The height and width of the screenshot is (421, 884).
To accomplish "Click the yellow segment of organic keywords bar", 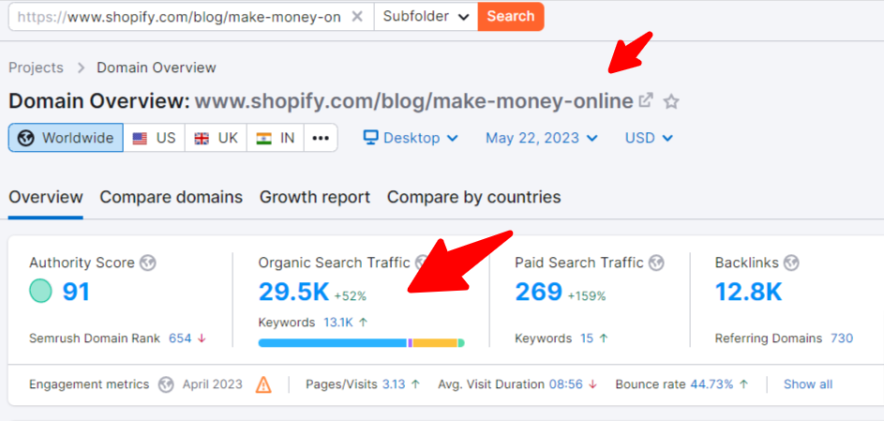I will click(x=435, y=343).
